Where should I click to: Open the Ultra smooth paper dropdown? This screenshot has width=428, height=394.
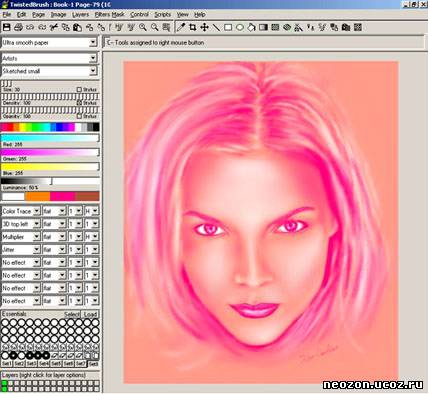49,43
